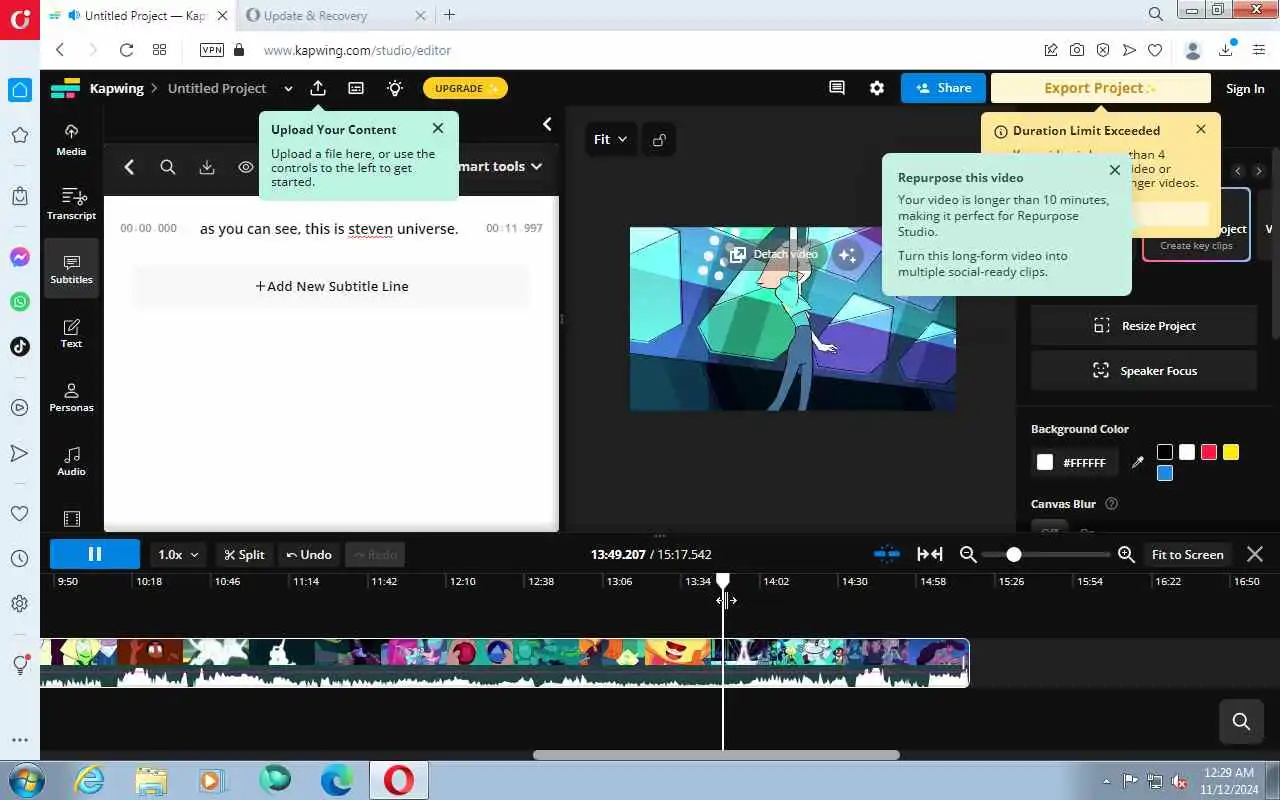Image resolution: width=1280 pixels, height=800 pixels.
Task: Click the UPGRADE button
Action: click(x=465, y=88)
